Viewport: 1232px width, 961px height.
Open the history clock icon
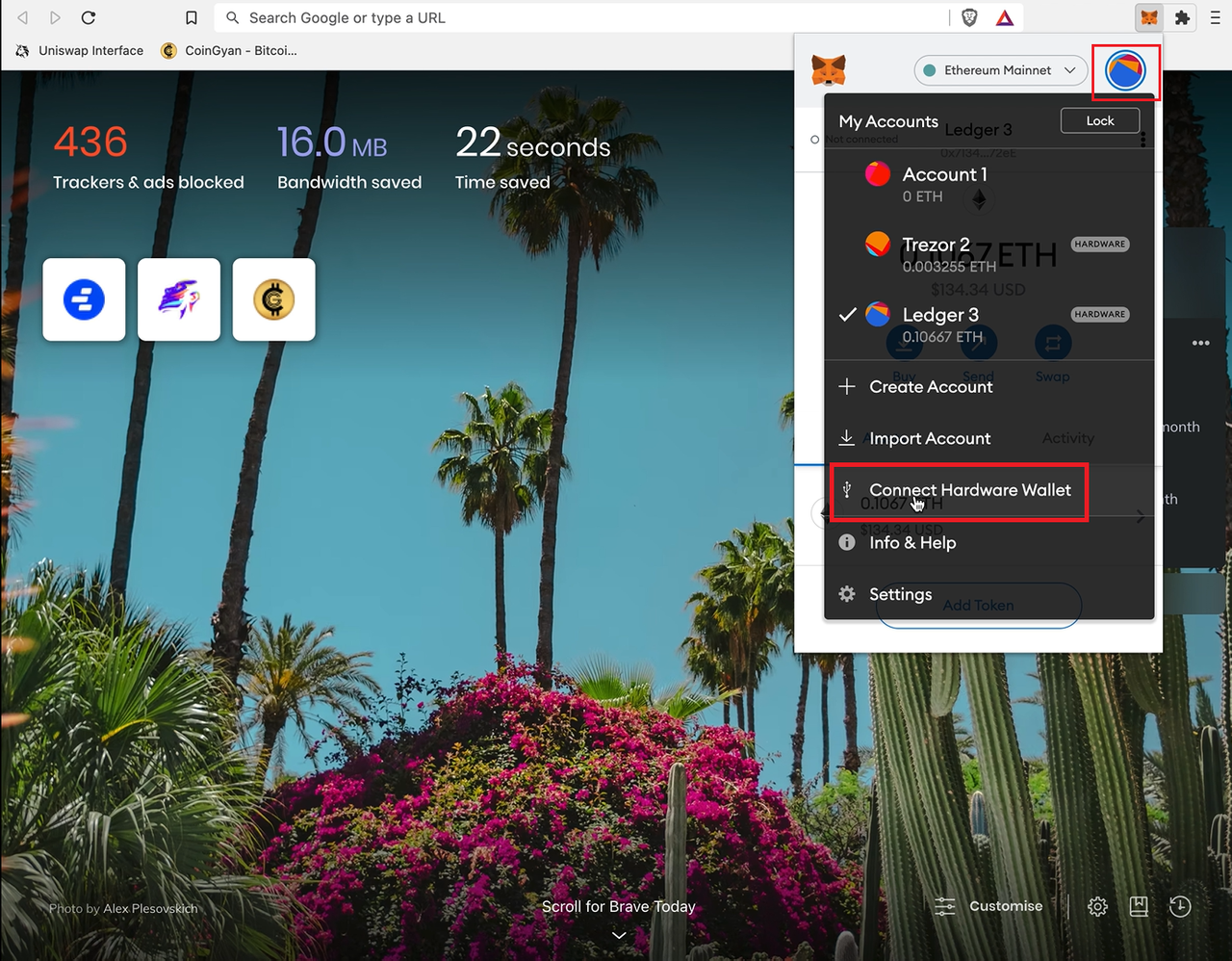tap(1180, 906)
